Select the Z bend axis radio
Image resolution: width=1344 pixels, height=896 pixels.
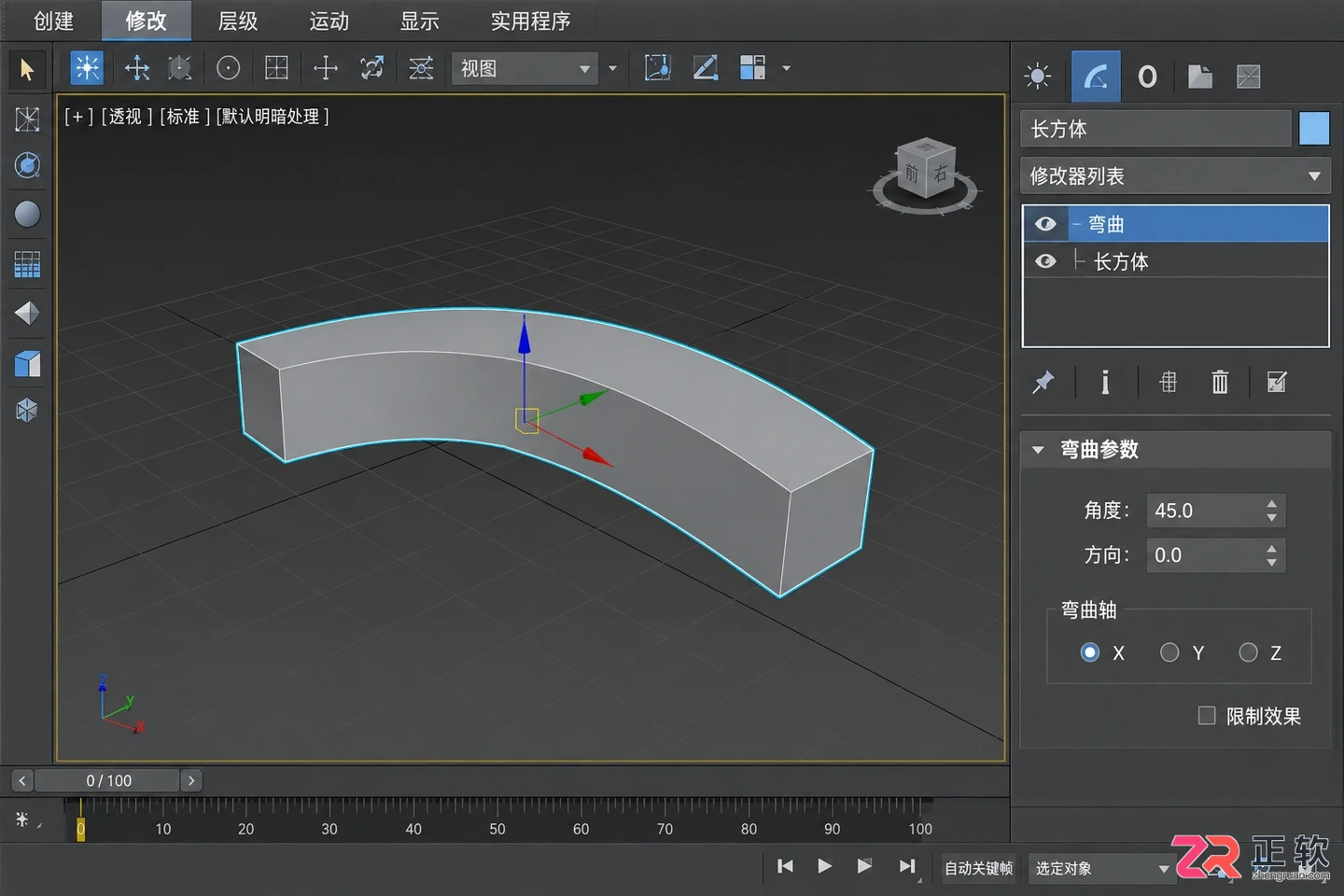1248,652
